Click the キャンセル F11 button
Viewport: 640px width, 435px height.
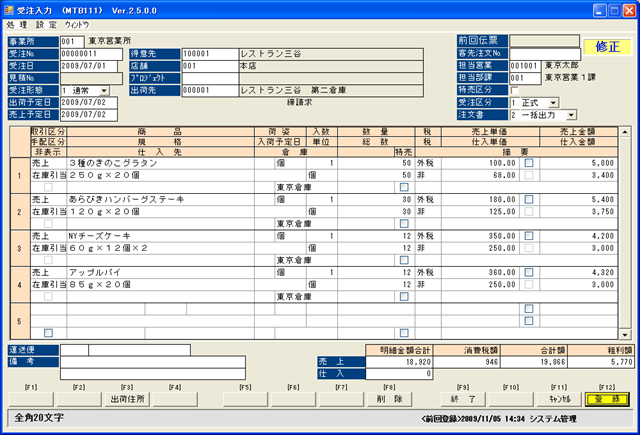pos(559,399)
